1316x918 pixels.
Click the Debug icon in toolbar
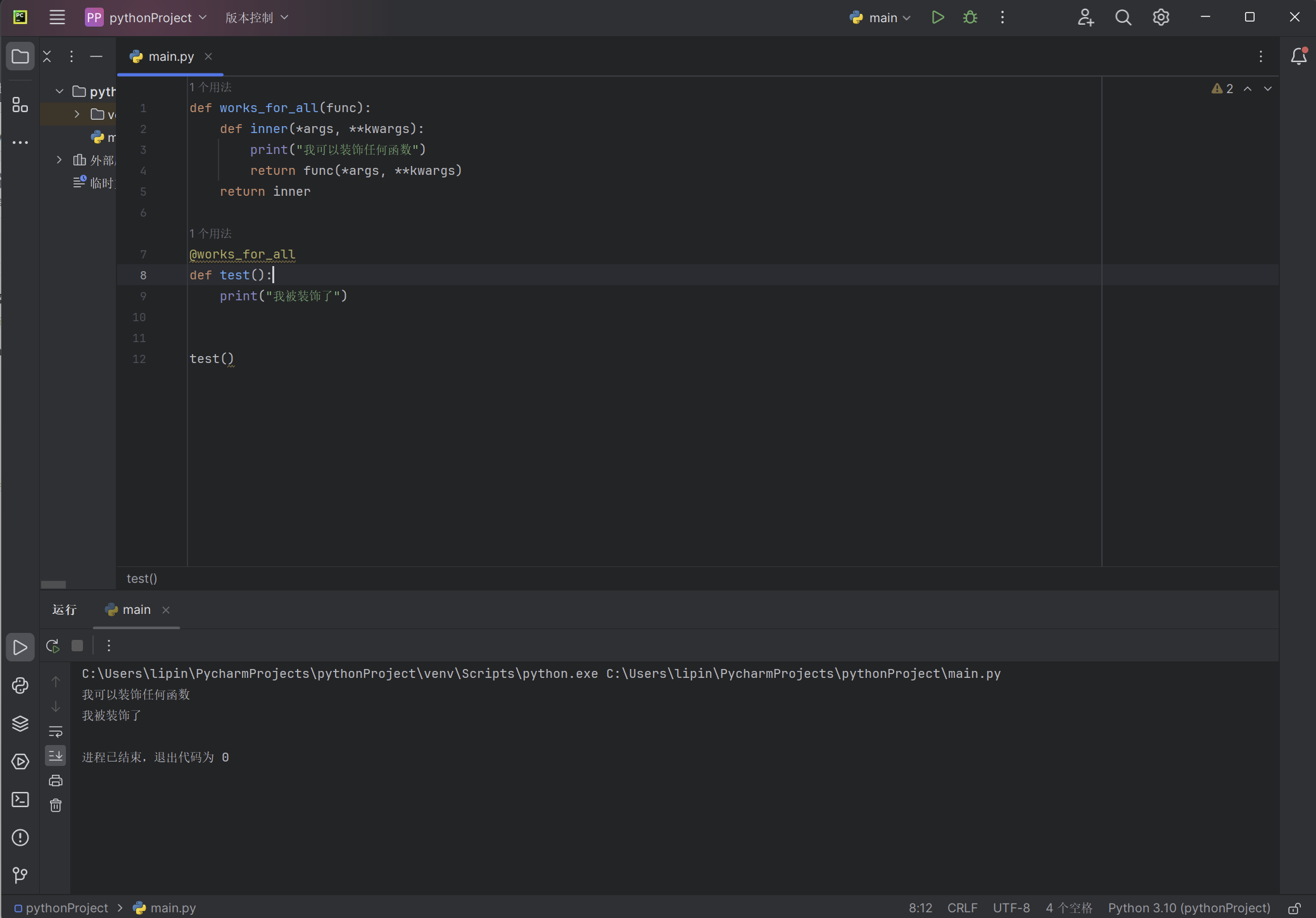click(970, 17)
